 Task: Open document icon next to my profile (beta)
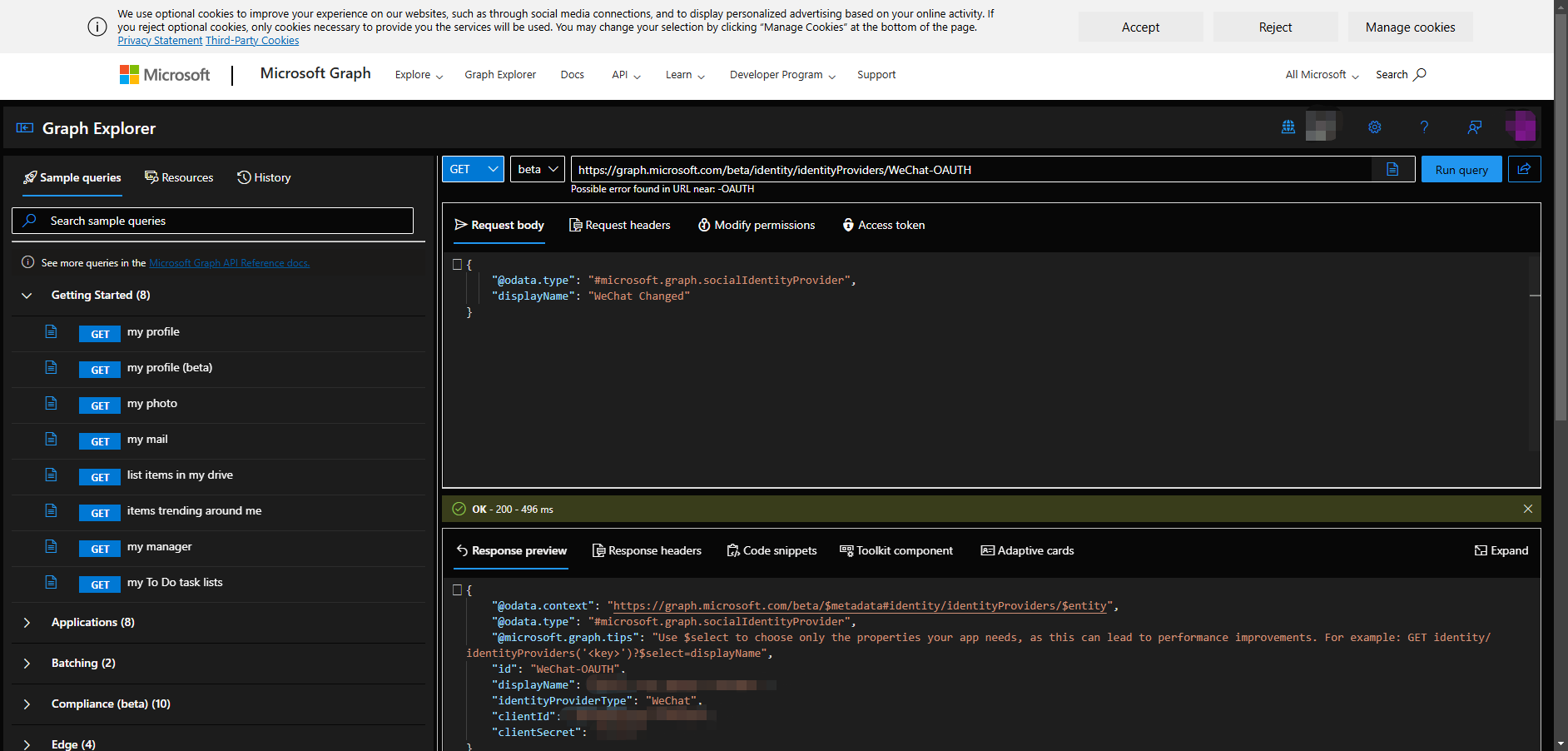click(51, 367)
